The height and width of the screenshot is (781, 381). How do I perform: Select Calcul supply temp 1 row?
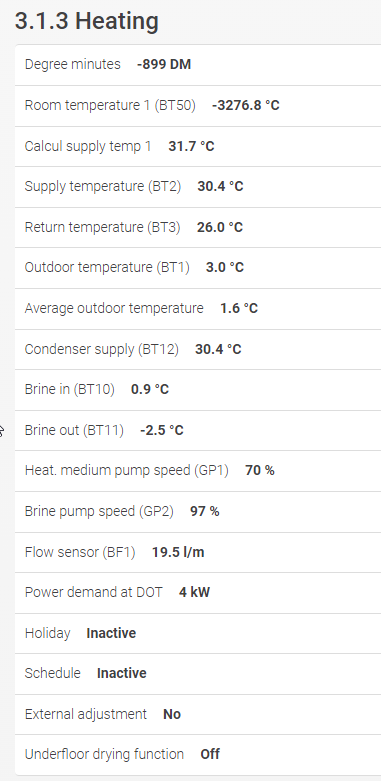pyautogui.click(x=198, y=146)
